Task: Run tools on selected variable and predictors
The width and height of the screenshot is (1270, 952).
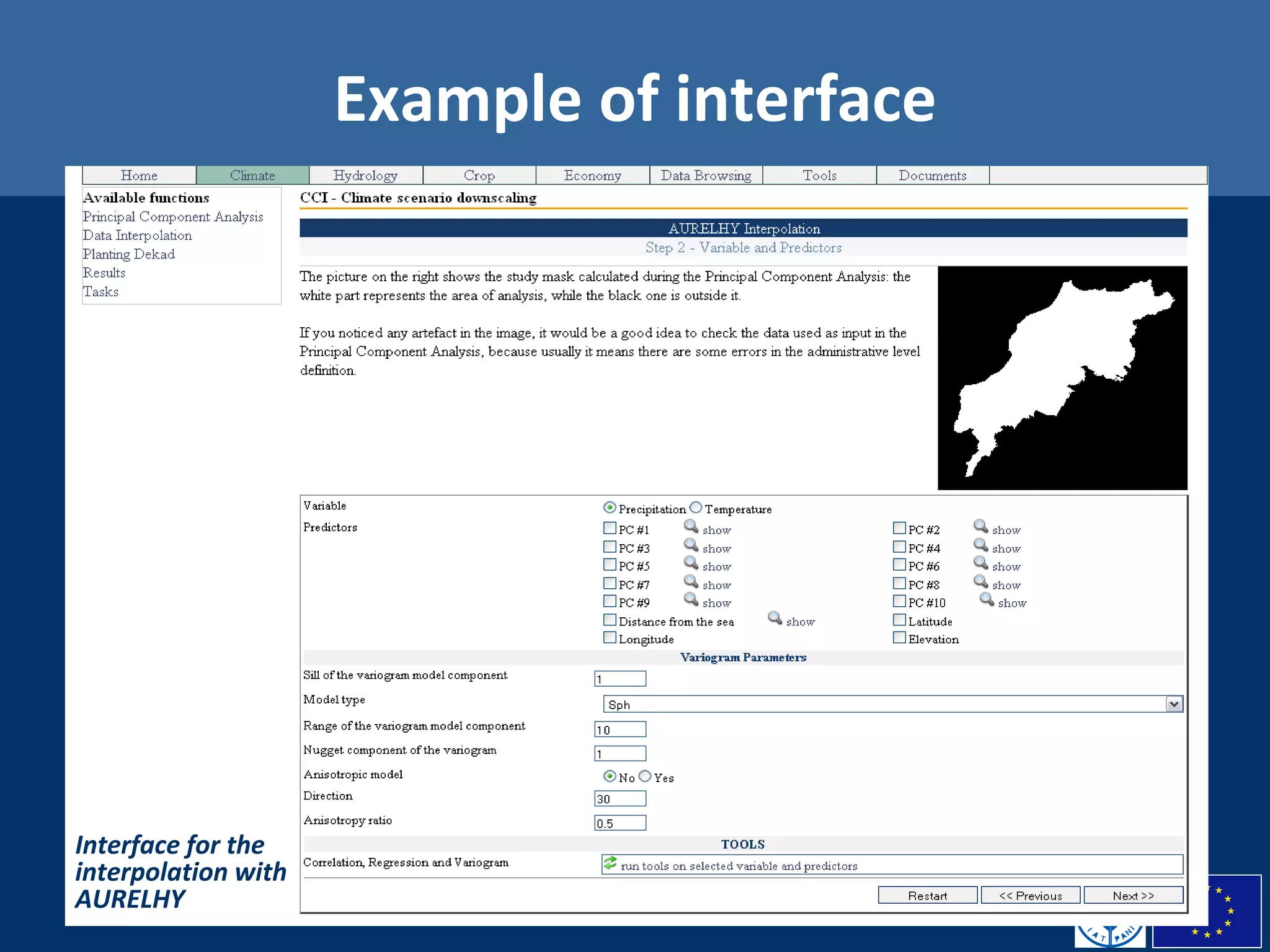Action: click(892, 865)
